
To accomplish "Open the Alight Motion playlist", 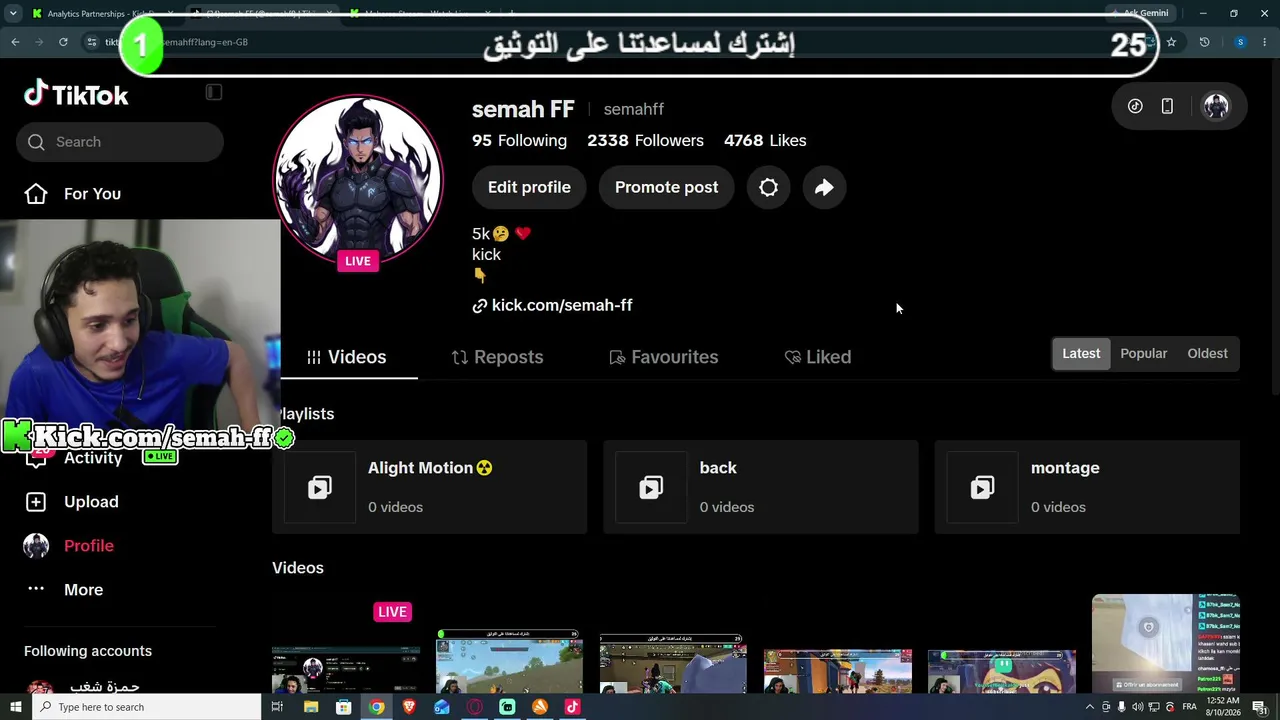I will [x=430, y=487].
